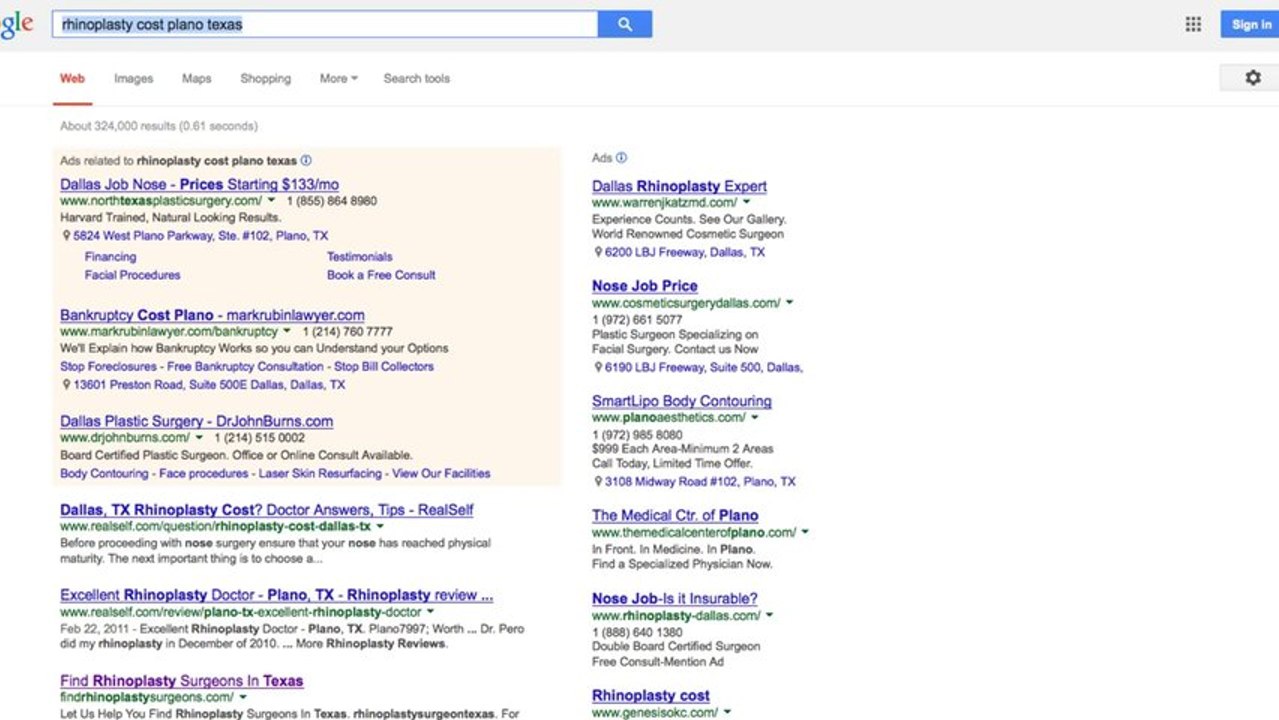Viewport: 1279px width, 720px height.
Task: Click Laser Skin Resurfacing sitelink
Action: click(x=321, y=474)
